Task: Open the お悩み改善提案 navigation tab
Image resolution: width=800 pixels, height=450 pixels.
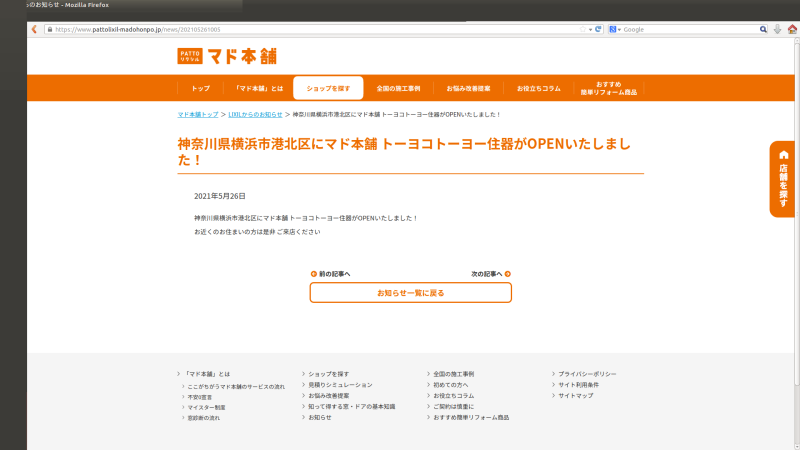Action: tap(468, 88)
